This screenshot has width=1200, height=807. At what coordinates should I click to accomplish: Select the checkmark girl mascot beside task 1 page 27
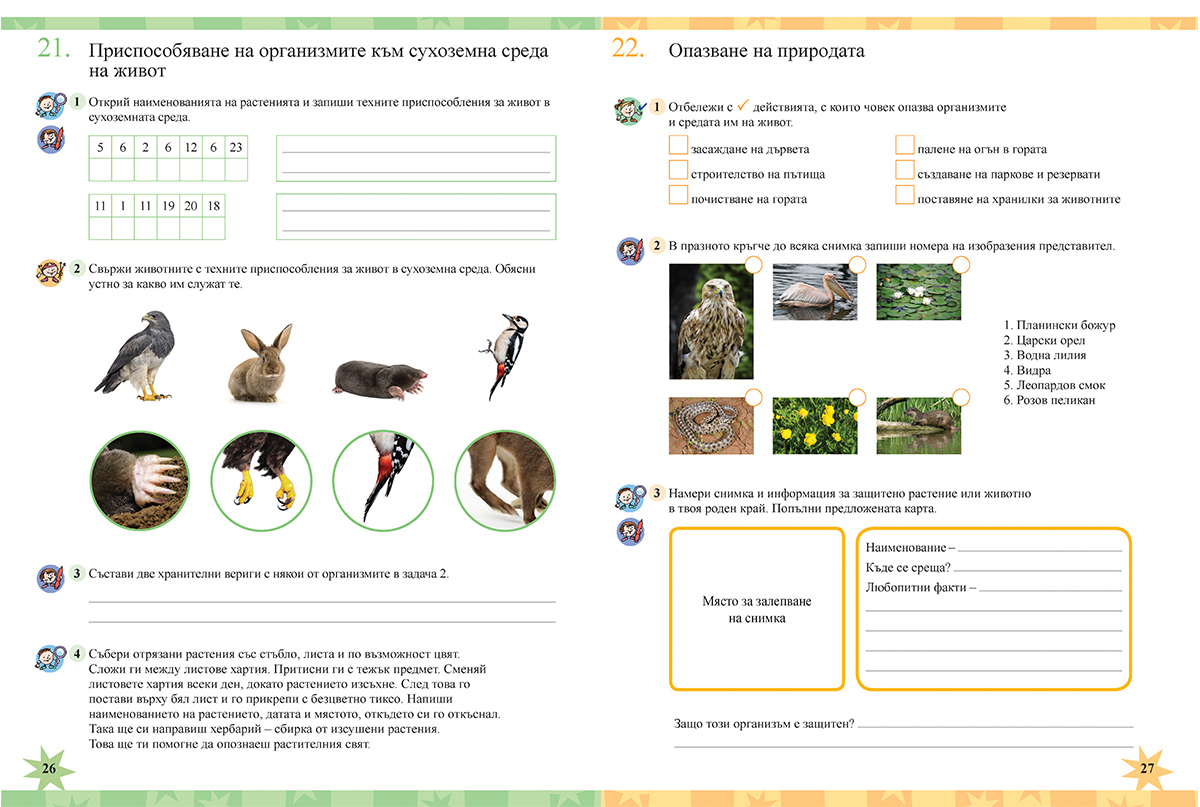click(x=628, y=112)
